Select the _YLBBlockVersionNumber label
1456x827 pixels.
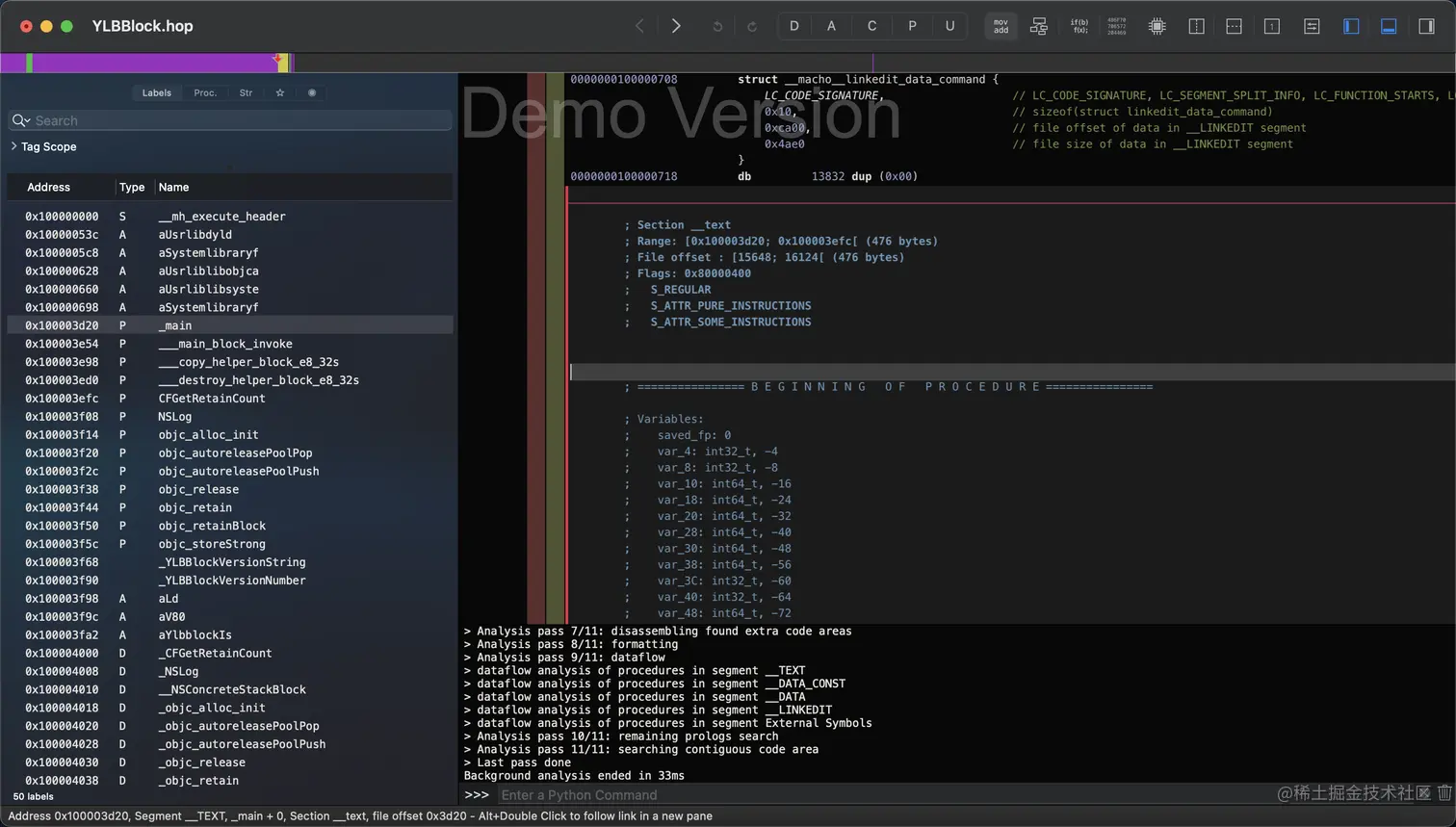point(230,581)
